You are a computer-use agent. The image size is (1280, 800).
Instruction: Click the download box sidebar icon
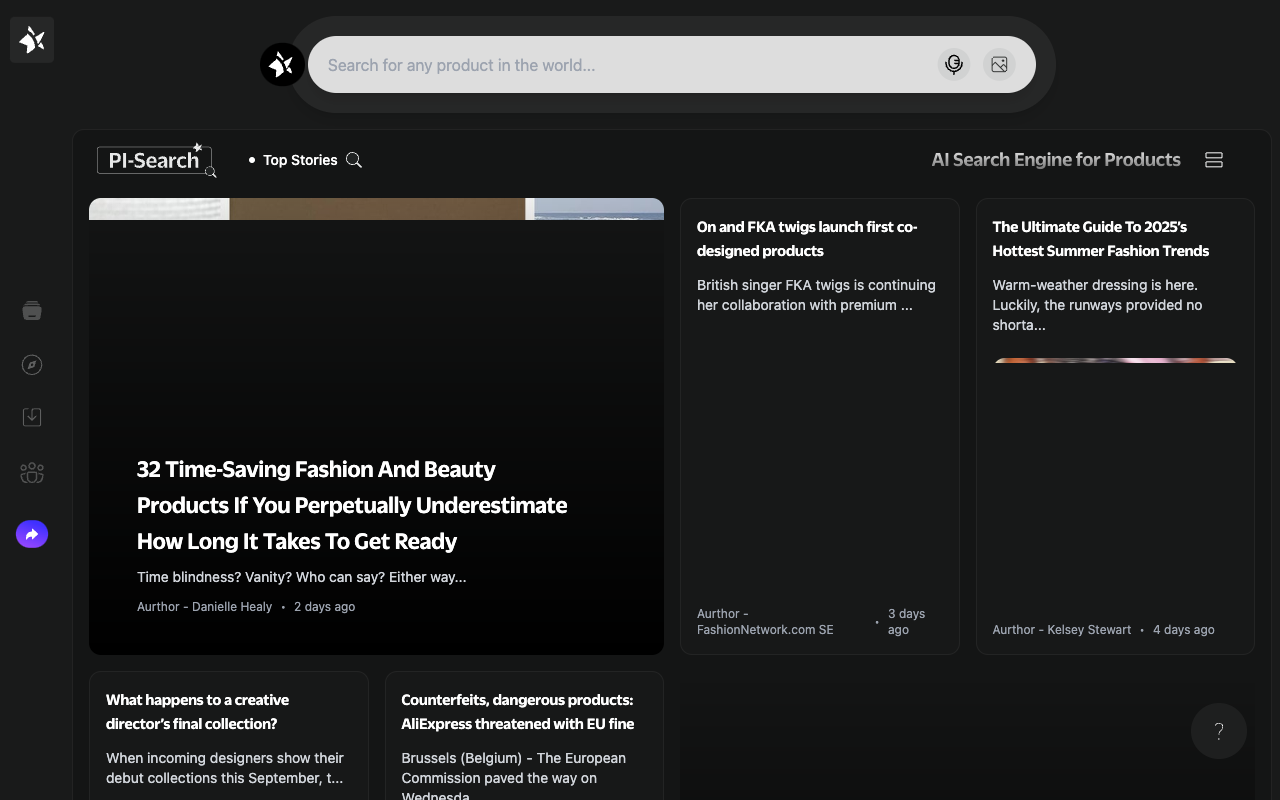[32, 417]
